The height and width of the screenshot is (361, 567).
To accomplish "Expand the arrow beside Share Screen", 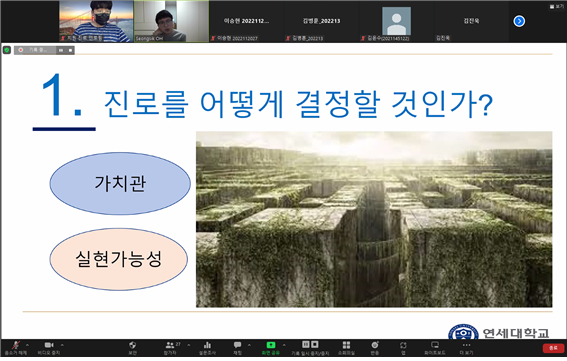I will (x=284, y=345).
